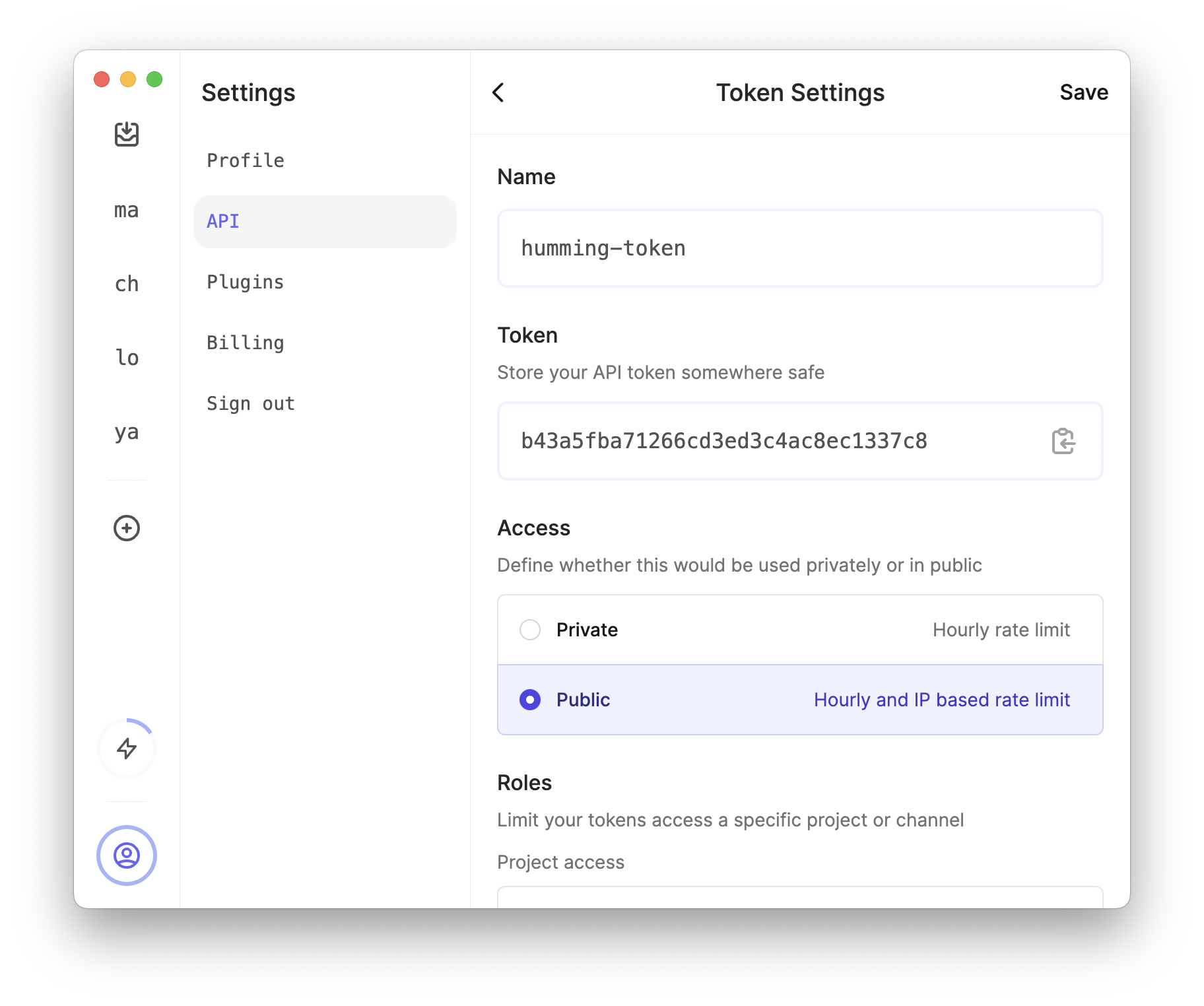The width and height of the screenshot is (1204, 1006).
Task: Open the Plugins settings section
Action: (x=246, y=282)
